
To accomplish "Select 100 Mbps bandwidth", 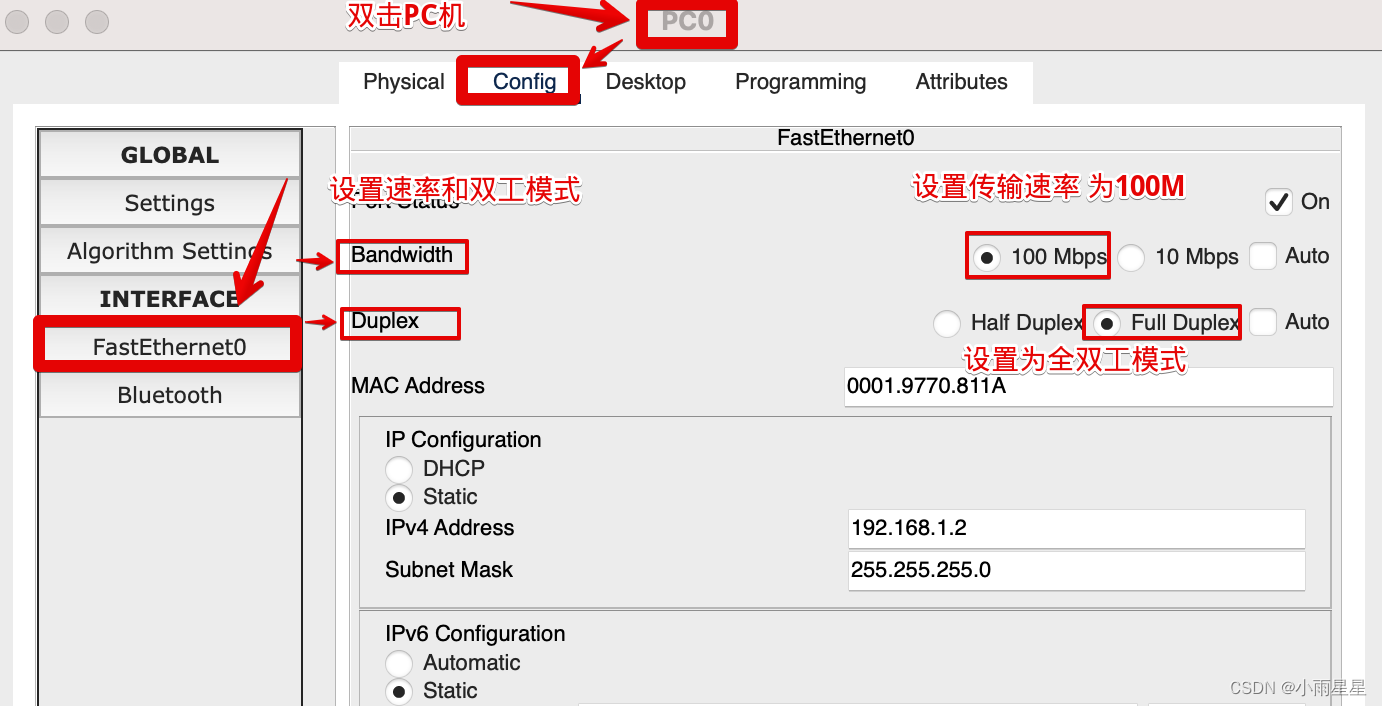I will tap(987, 258).
